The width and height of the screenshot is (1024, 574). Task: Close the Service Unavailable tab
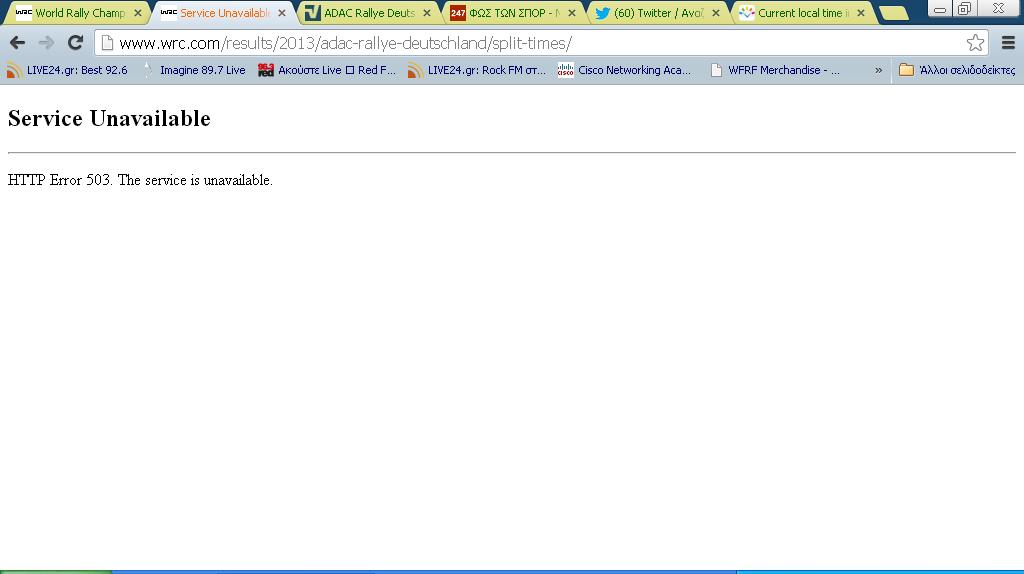(x=283, y=13)
